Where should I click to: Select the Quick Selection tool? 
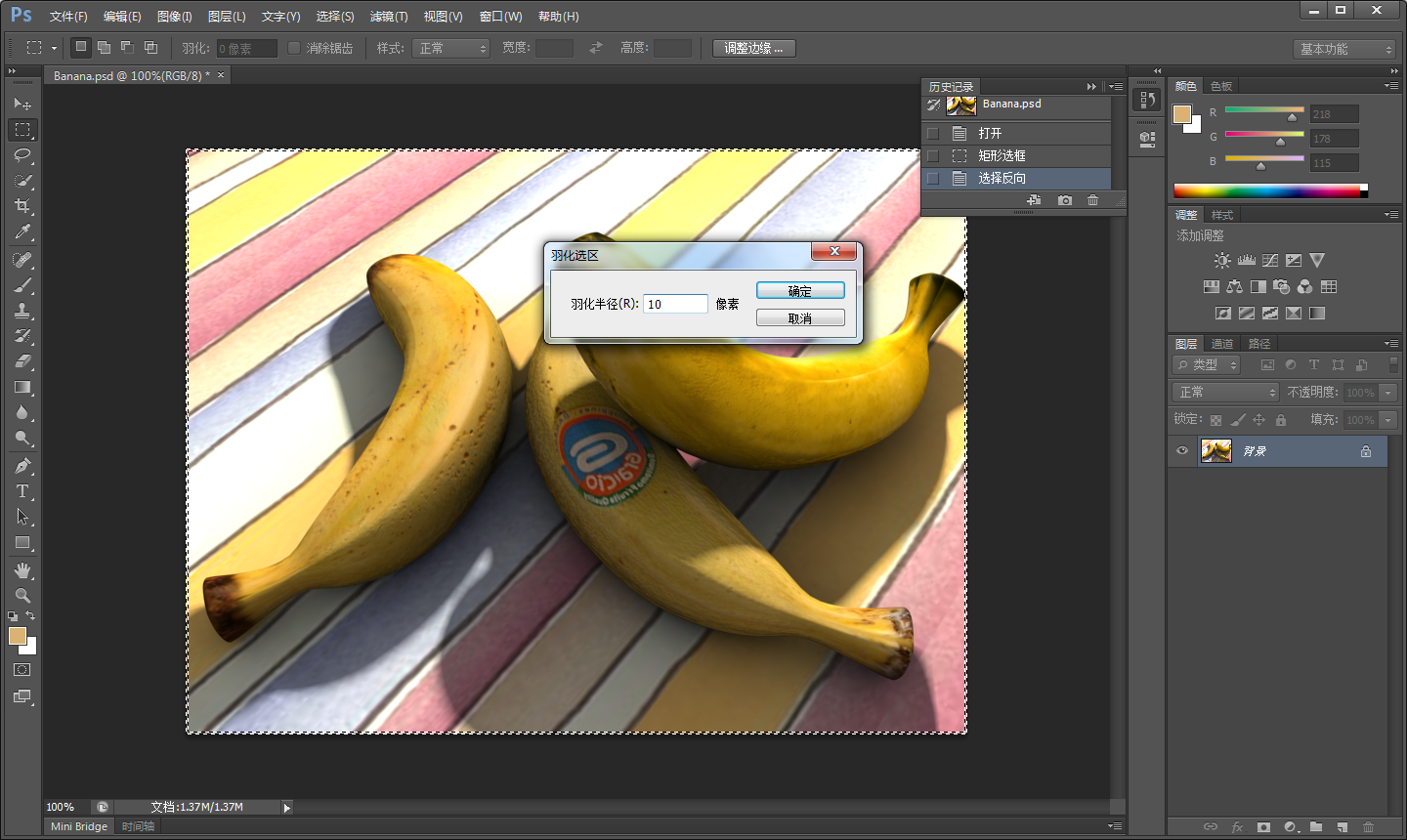click(x=21, y=181)
